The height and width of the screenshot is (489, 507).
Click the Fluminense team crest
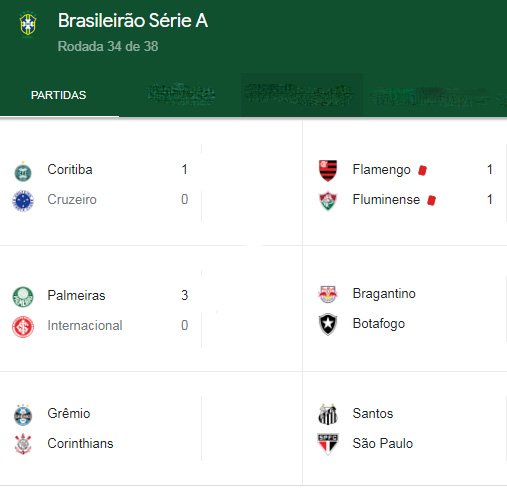click(328, 201)
